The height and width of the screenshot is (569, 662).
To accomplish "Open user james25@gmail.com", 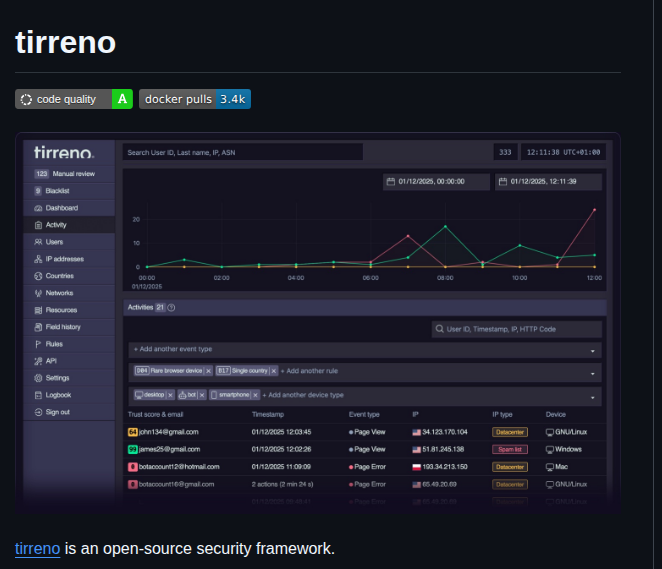I will click(169, 449).
